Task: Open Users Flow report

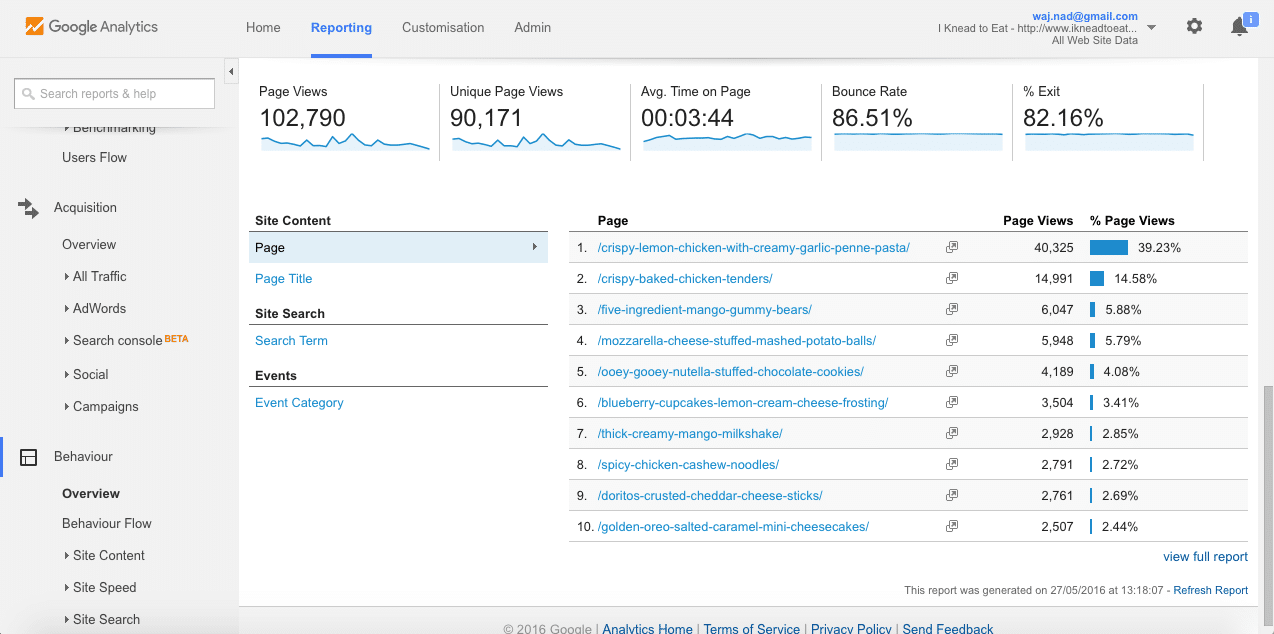Action: coord(94,157)
